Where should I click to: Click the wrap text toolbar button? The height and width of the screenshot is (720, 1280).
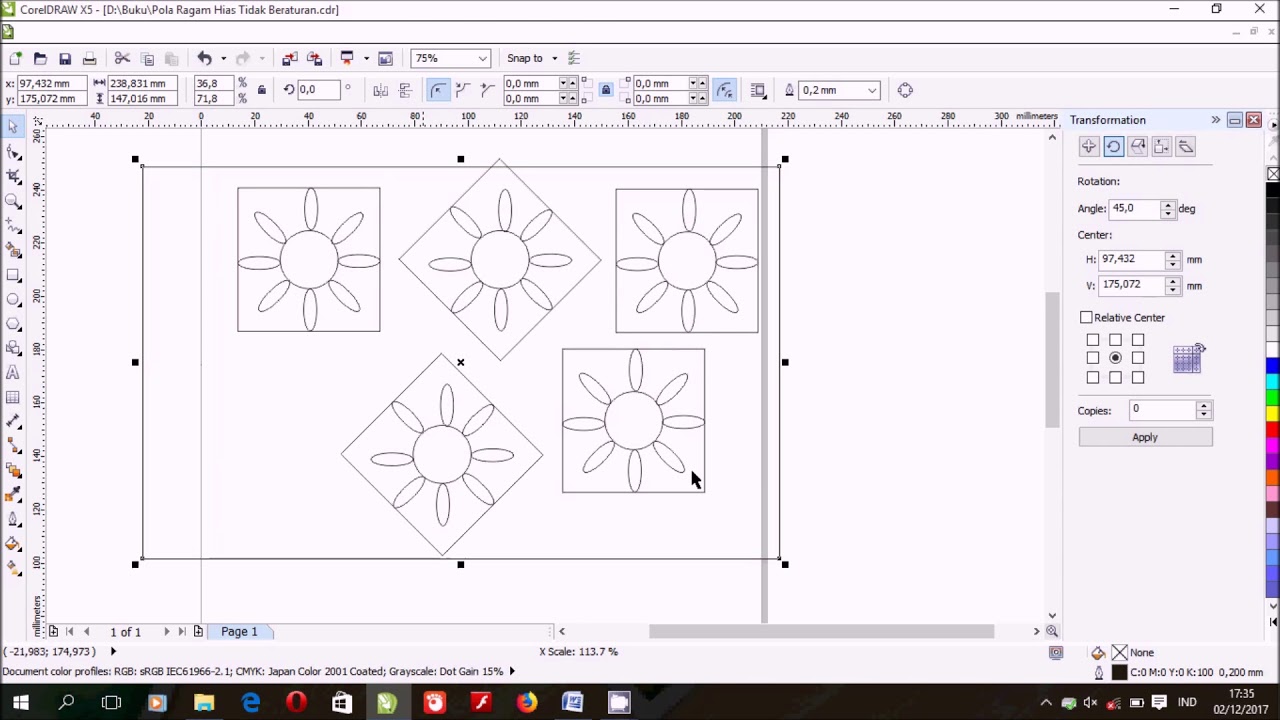[x=758, y=90]
